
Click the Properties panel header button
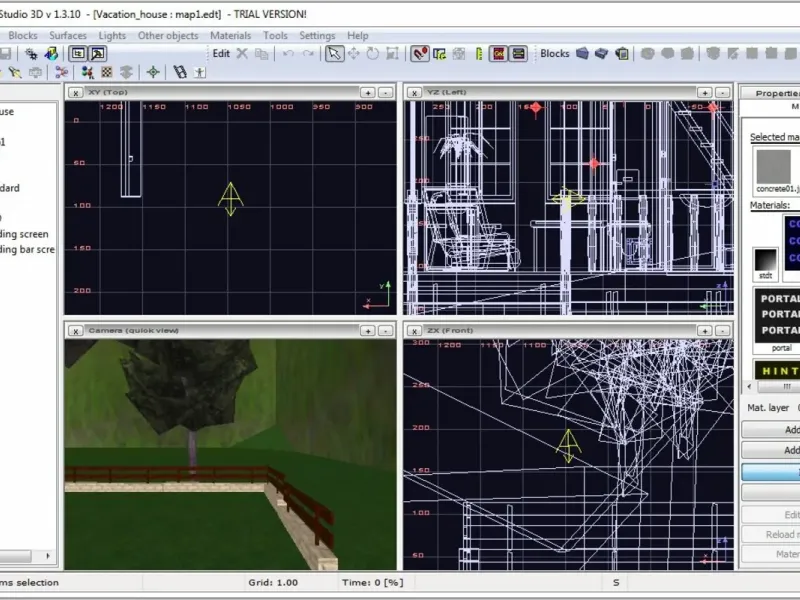(x=776, y=93)
